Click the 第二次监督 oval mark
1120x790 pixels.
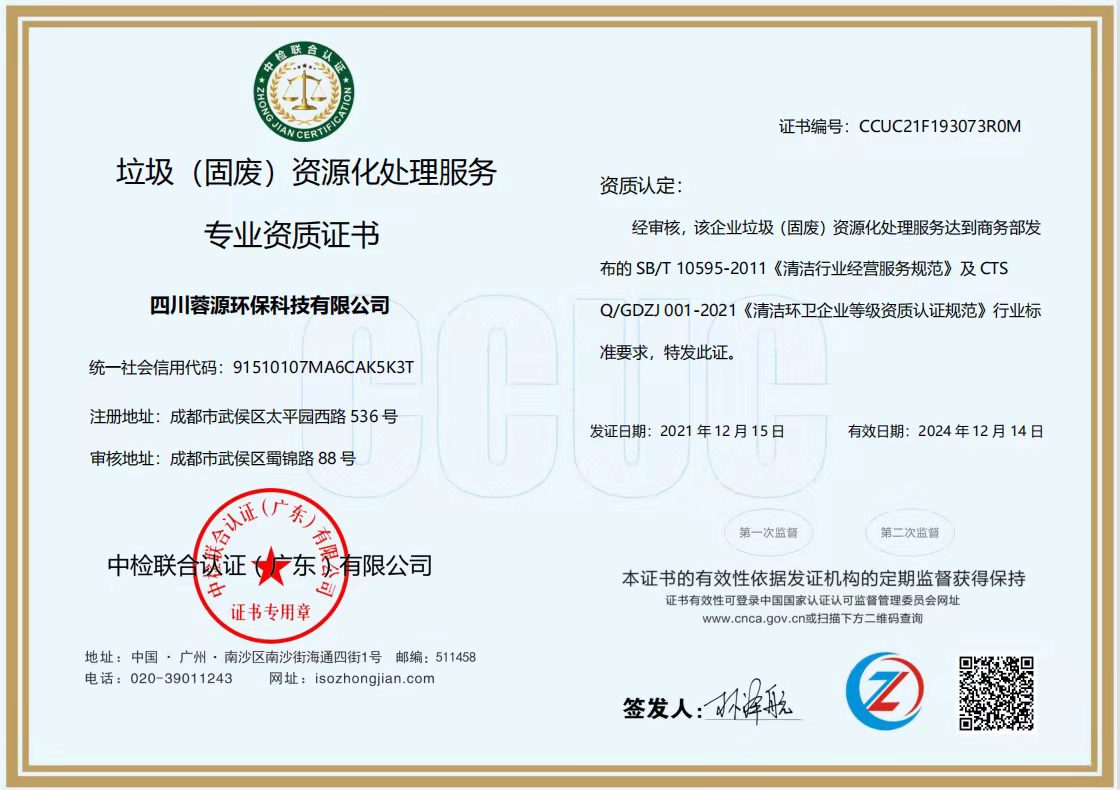(x=909, y=532)
